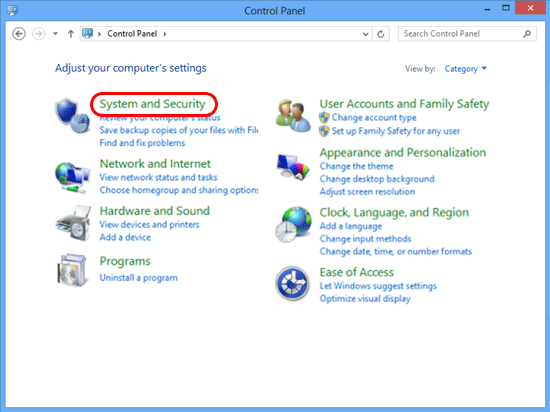550x412 pixels.
Task: Open Hardware and Sound category
Action: tap(155, 211)
